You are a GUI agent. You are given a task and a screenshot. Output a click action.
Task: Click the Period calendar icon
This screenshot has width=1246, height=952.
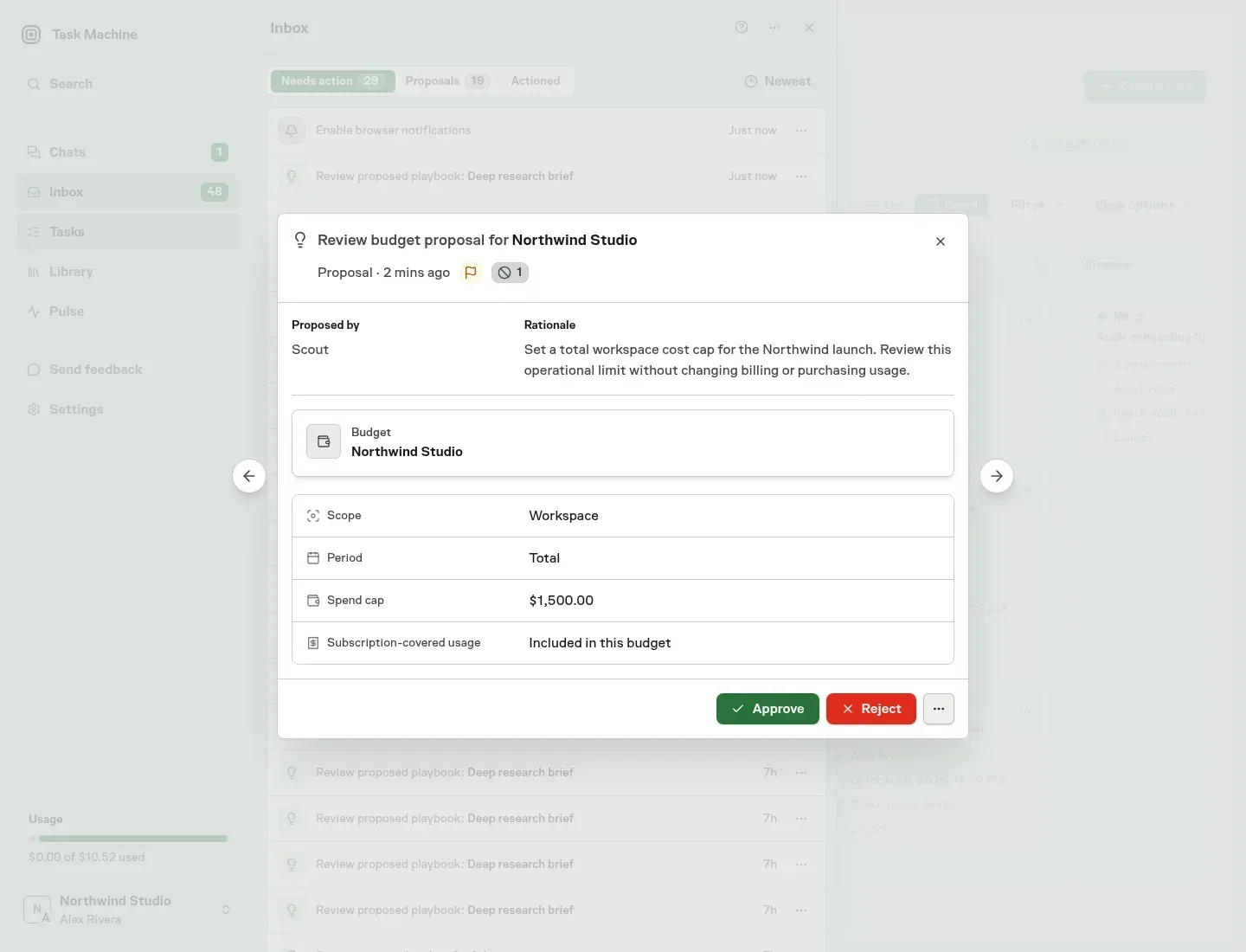313,558
